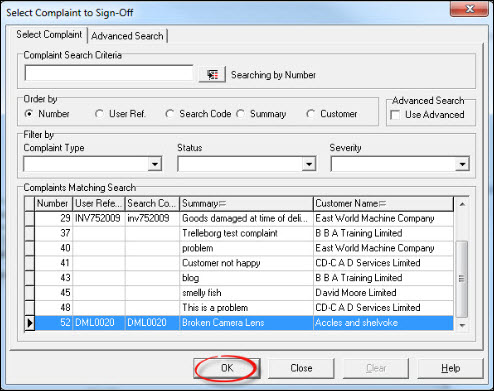The width and height of the screenshot is (494, 391).
Task: Switch to the Select Complaint tab
Action: [49, 35]
